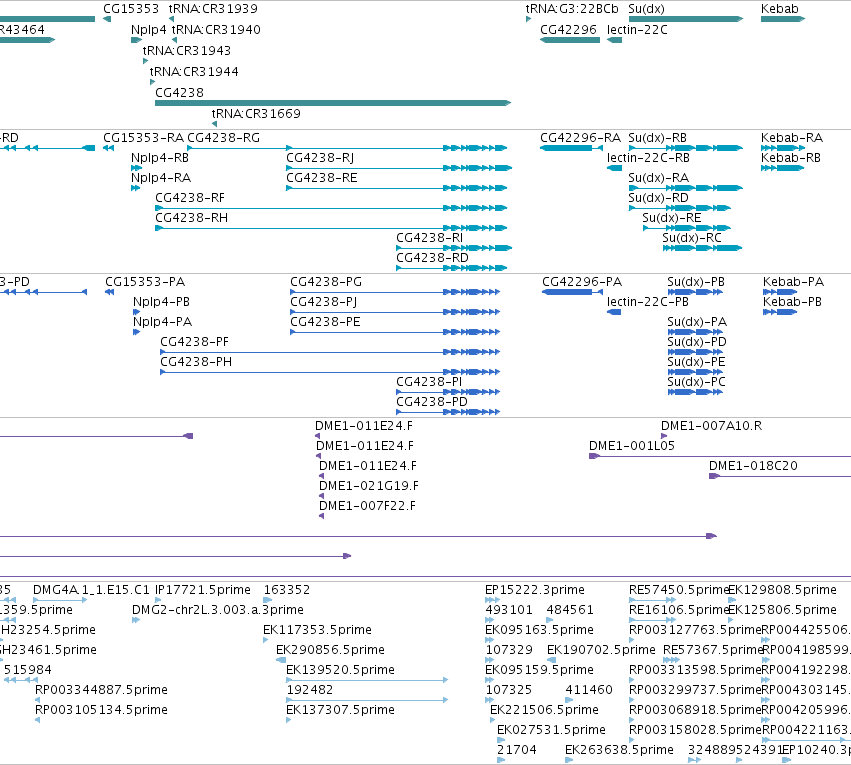Select the Su(dx)-RD transcript label
This screenshot has width=851, height=765.
click(659, 198)
